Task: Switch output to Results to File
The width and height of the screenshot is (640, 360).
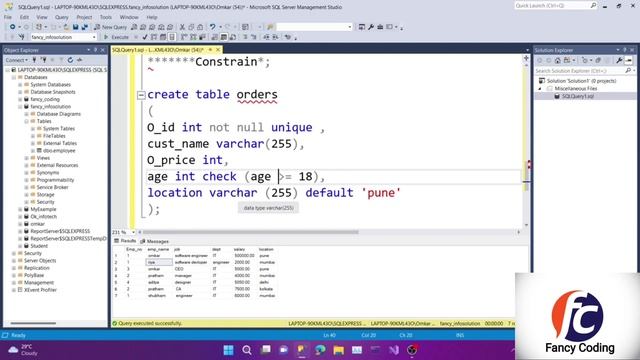Action: point(232,37)
